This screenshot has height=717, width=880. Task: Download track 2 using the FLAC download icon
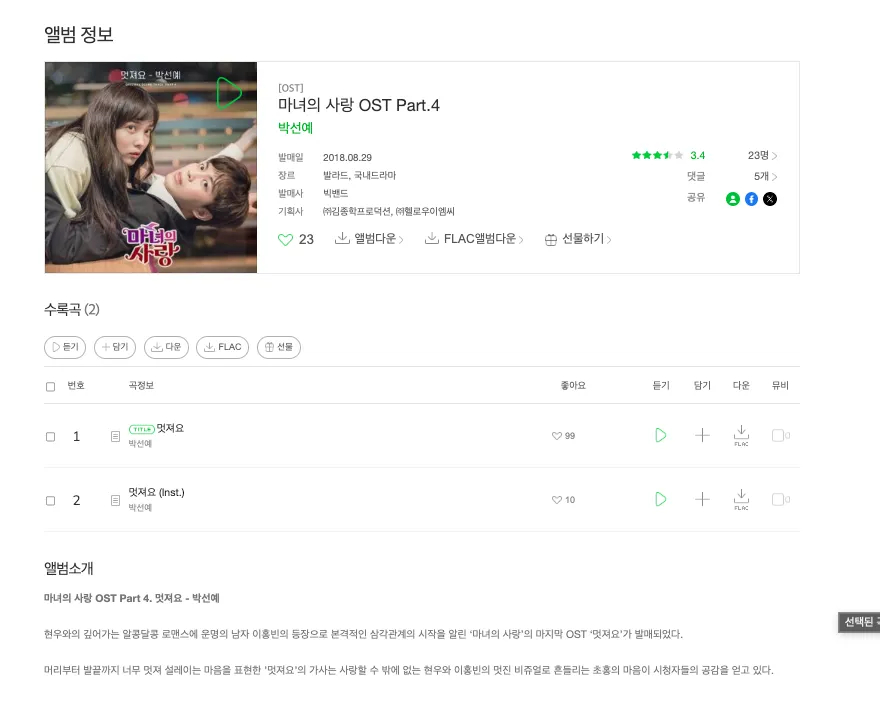tap(741, 499)
